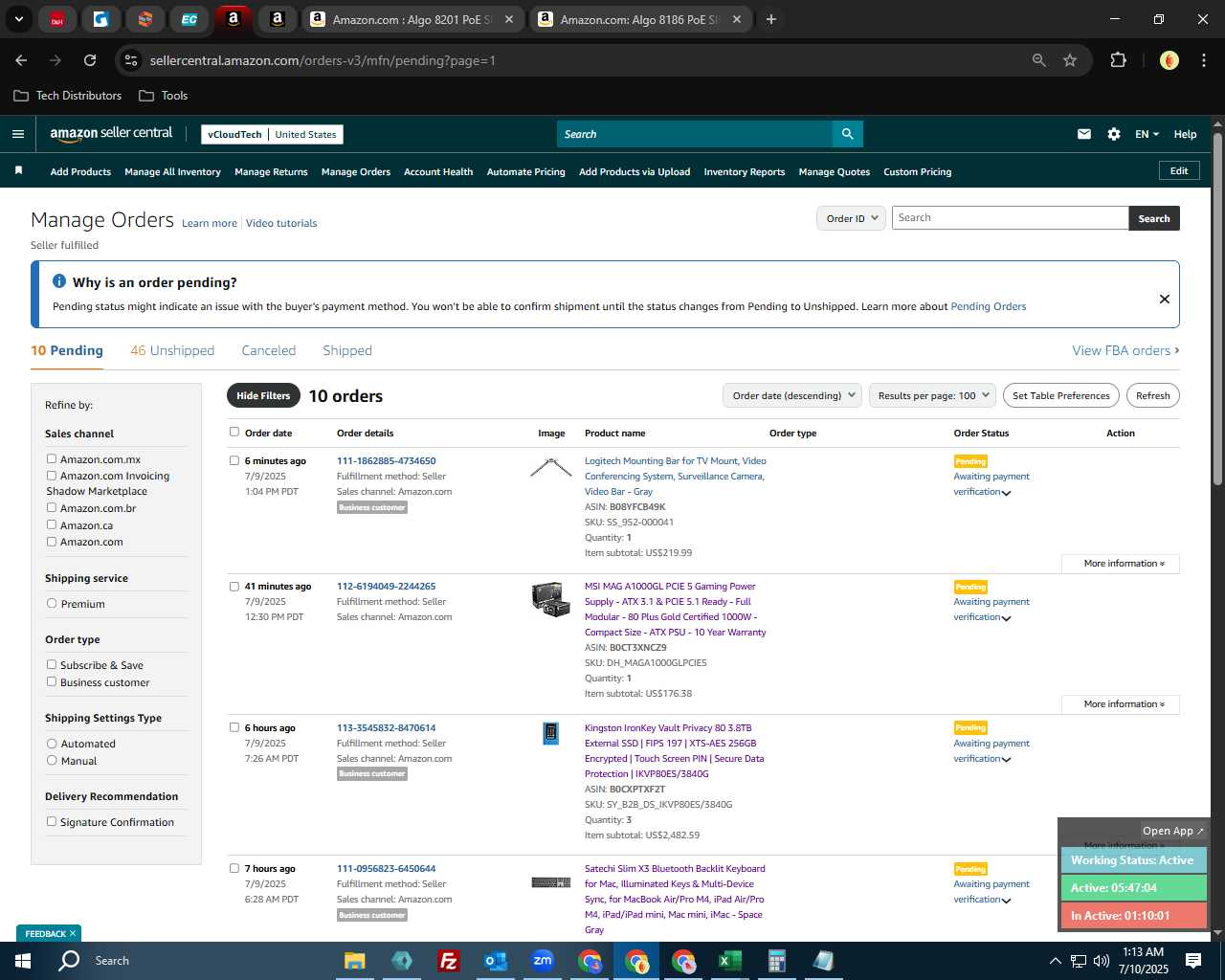Check the Amazon.com.mx sales channel

pos(52,459)
